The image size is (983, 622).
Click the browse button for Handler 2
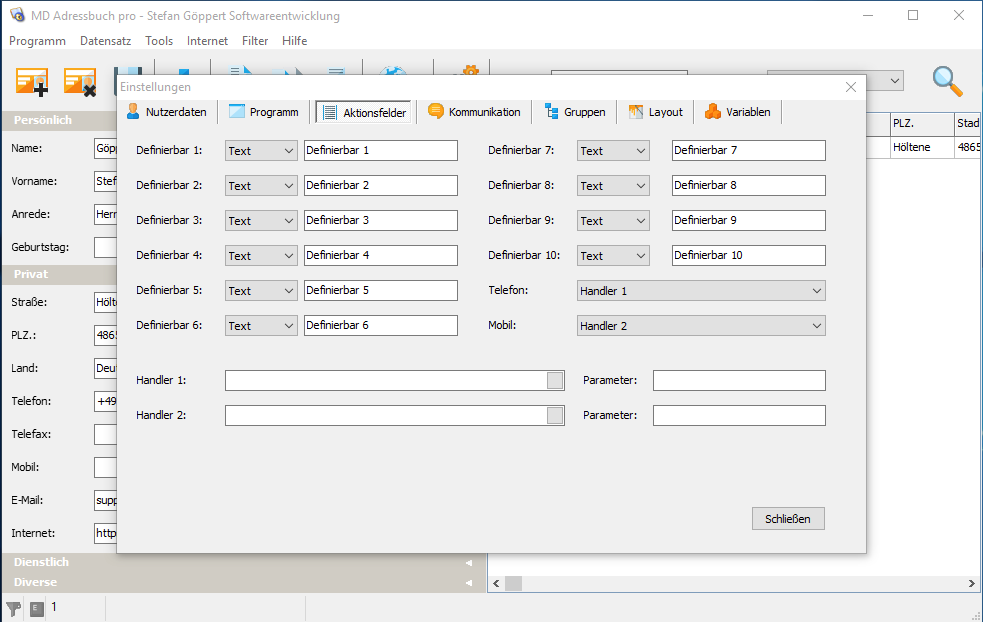tap(555, 415)
